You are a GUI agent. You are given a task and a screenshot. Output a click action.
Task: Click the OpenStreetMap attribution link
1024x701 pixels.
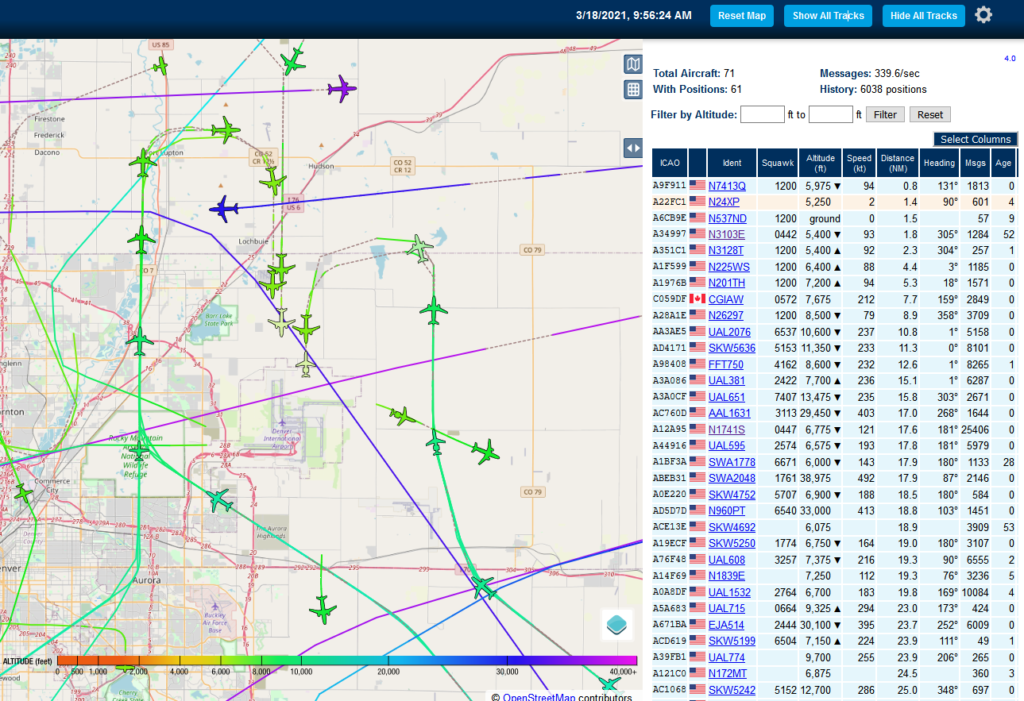[539, 696]
